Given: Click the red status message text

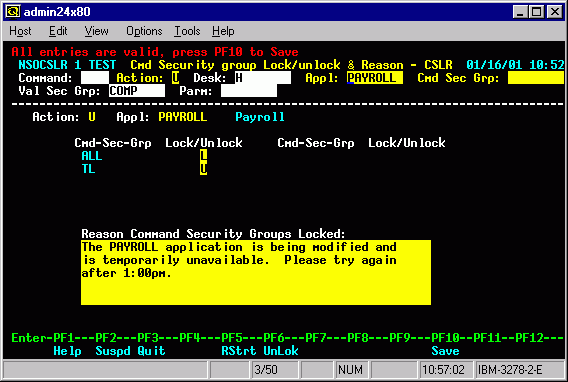Looking at the screenshot, I should point(155,52).
